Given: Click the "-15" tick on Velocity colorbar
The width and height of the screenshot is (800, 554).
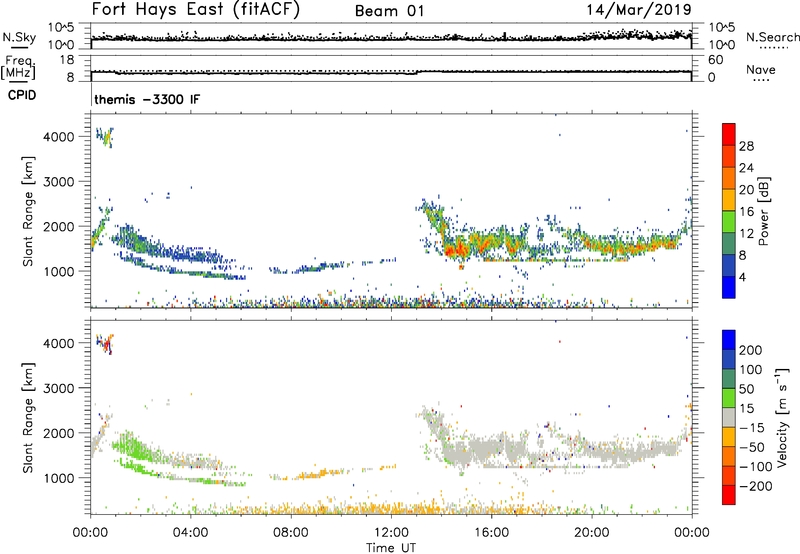Looking at the screenshot, I should [752, 428].
